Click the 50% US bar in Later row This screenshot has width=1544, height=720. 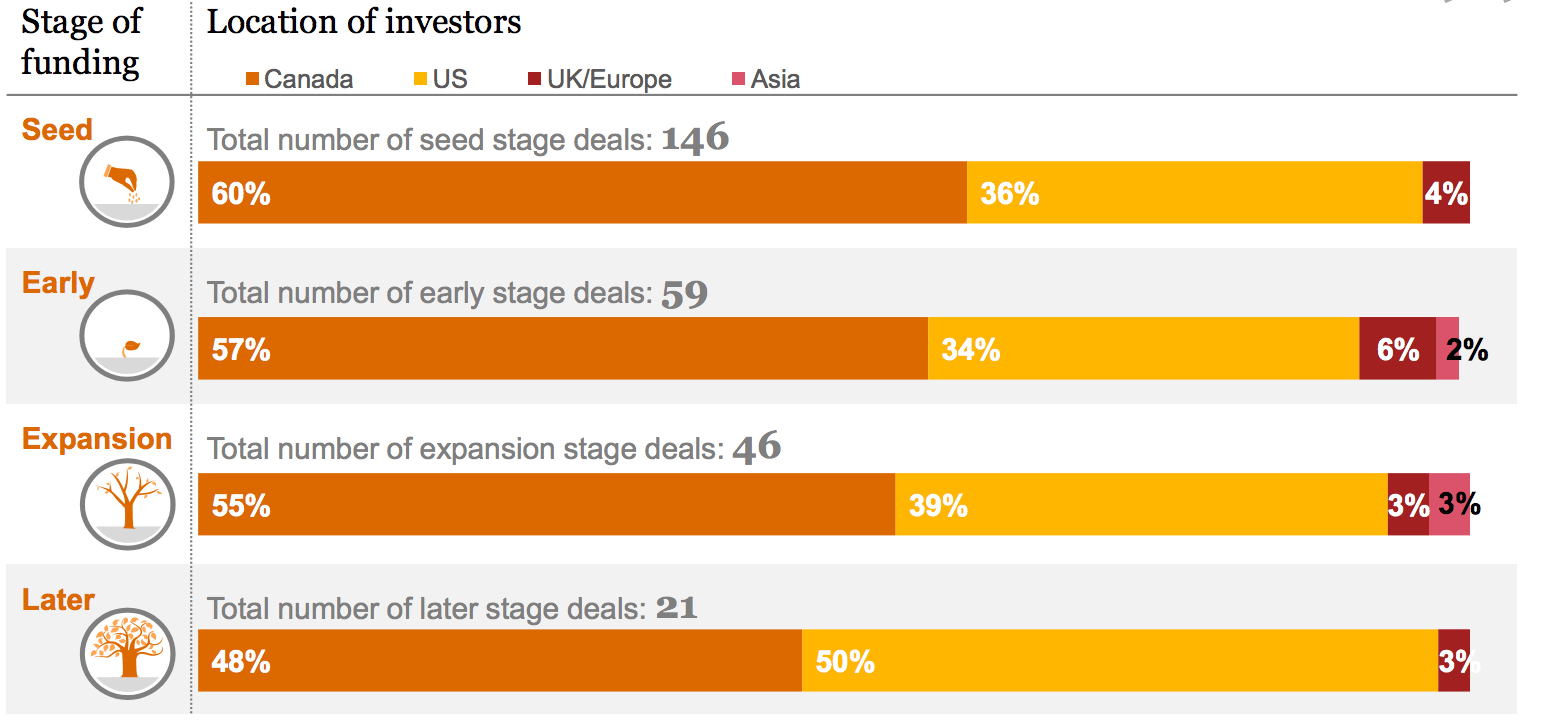1120,660
